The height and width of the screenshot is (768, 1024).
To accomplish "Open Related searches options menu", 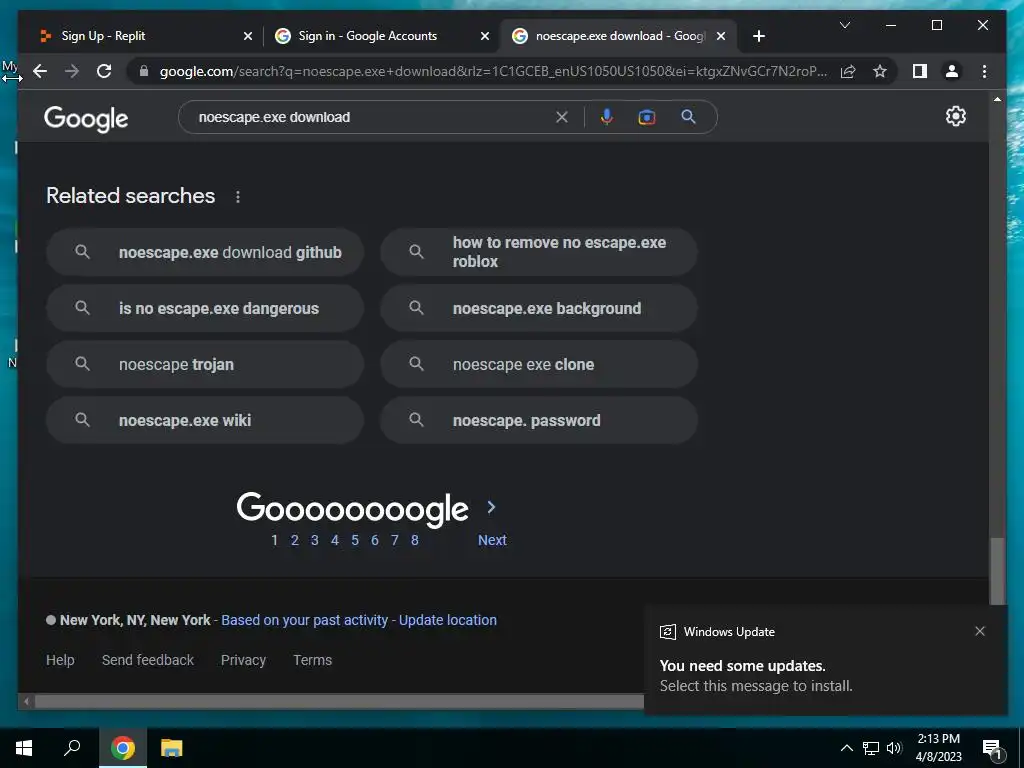I will pos(238,197).
